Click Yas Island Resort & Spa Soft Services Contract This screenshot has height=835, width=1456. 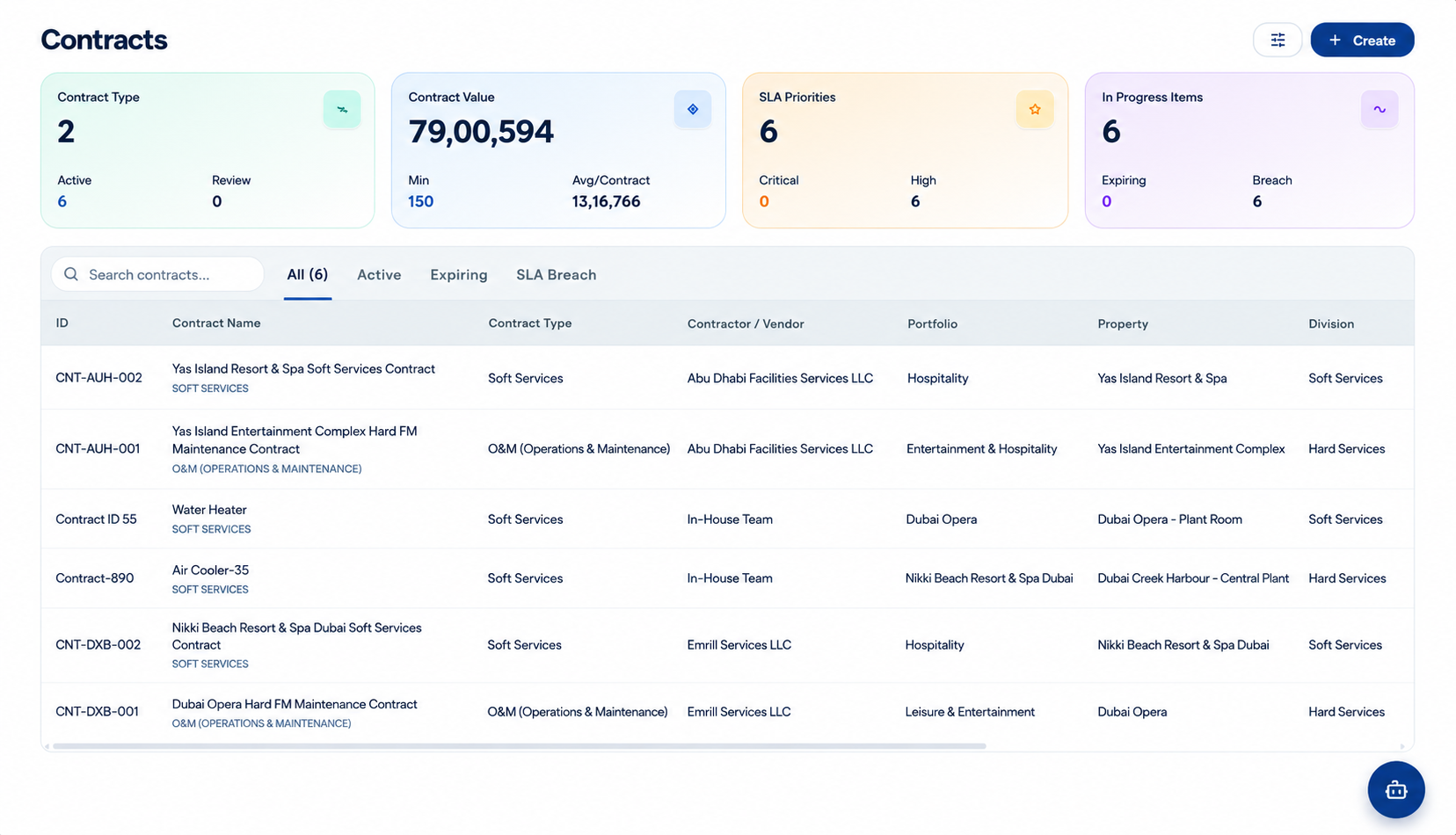[x=303, y=369]
